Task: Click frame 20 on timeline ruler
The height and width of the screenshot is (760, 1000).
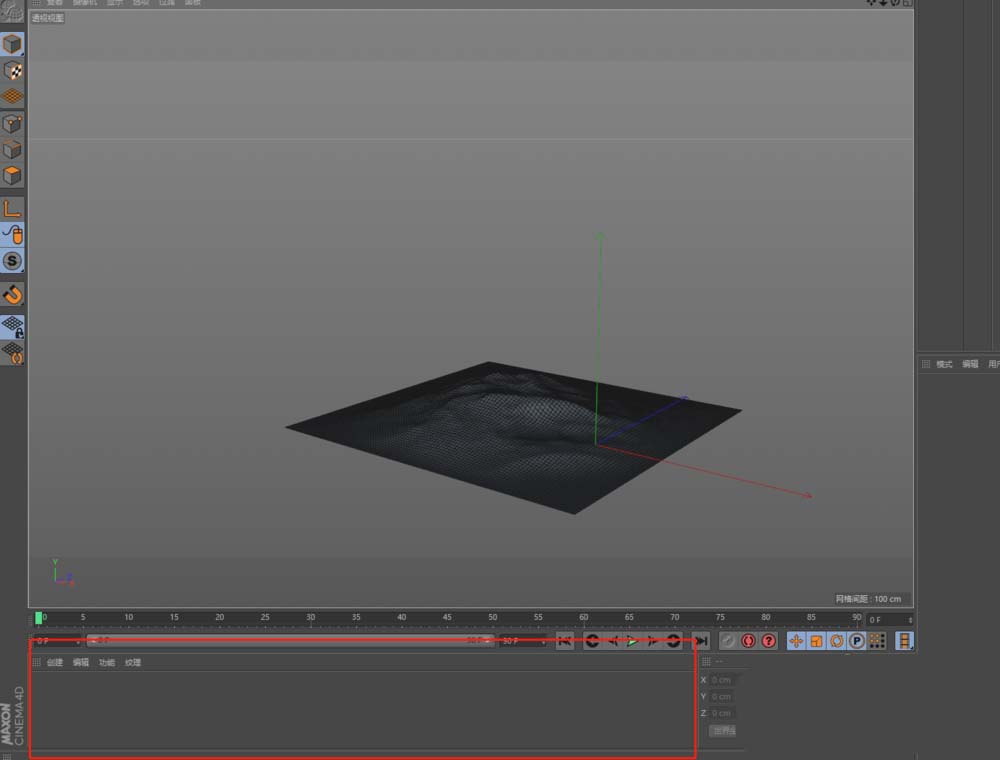Action: click(x=219, y=617)
